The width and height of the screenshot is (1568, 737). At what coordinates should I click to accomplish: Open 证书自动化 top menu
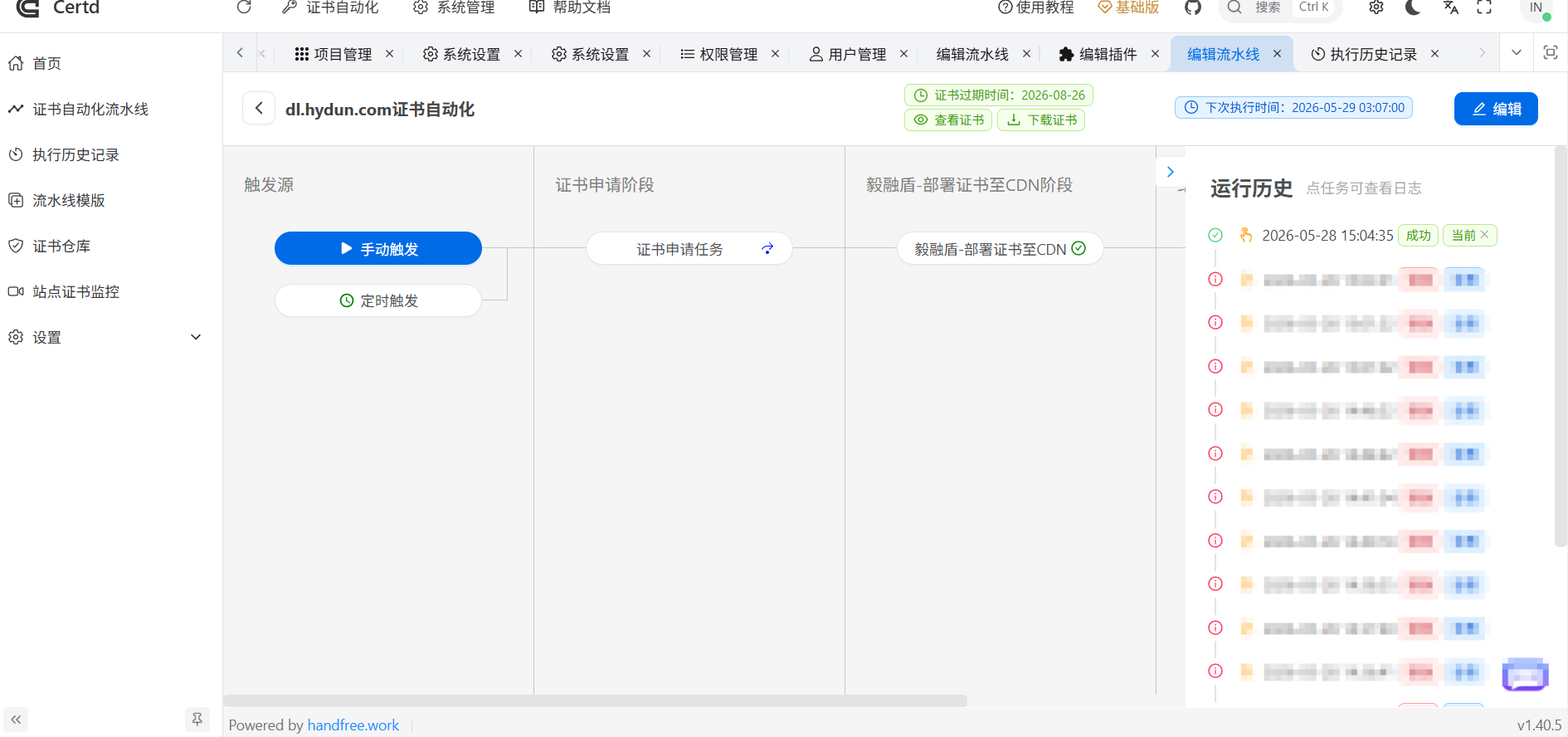click(330, 7)
